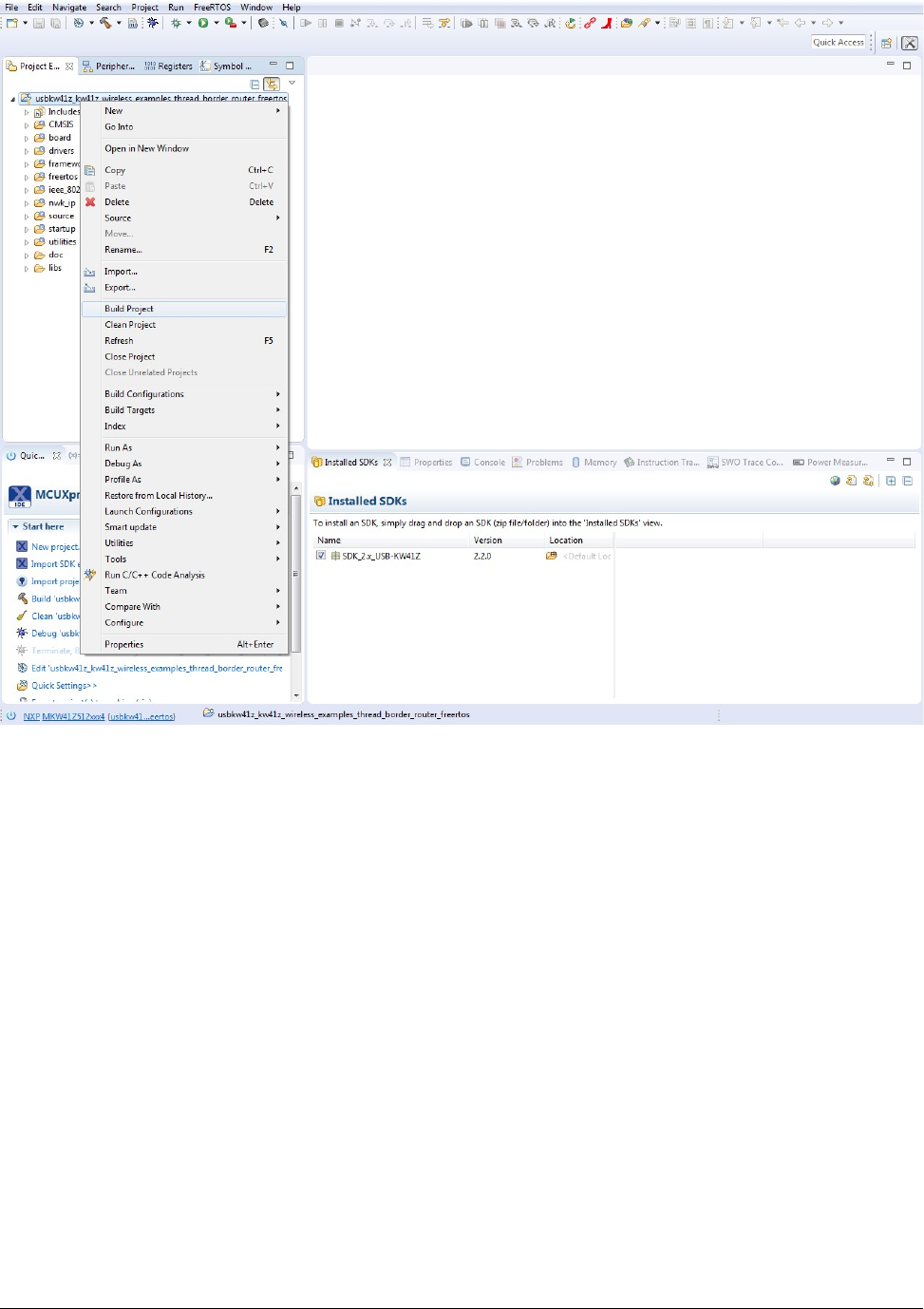Click the Debug toolbar bug icon
Image resolution: width=924 pixels, height=1309 pixels.
(x=176, y=23)
